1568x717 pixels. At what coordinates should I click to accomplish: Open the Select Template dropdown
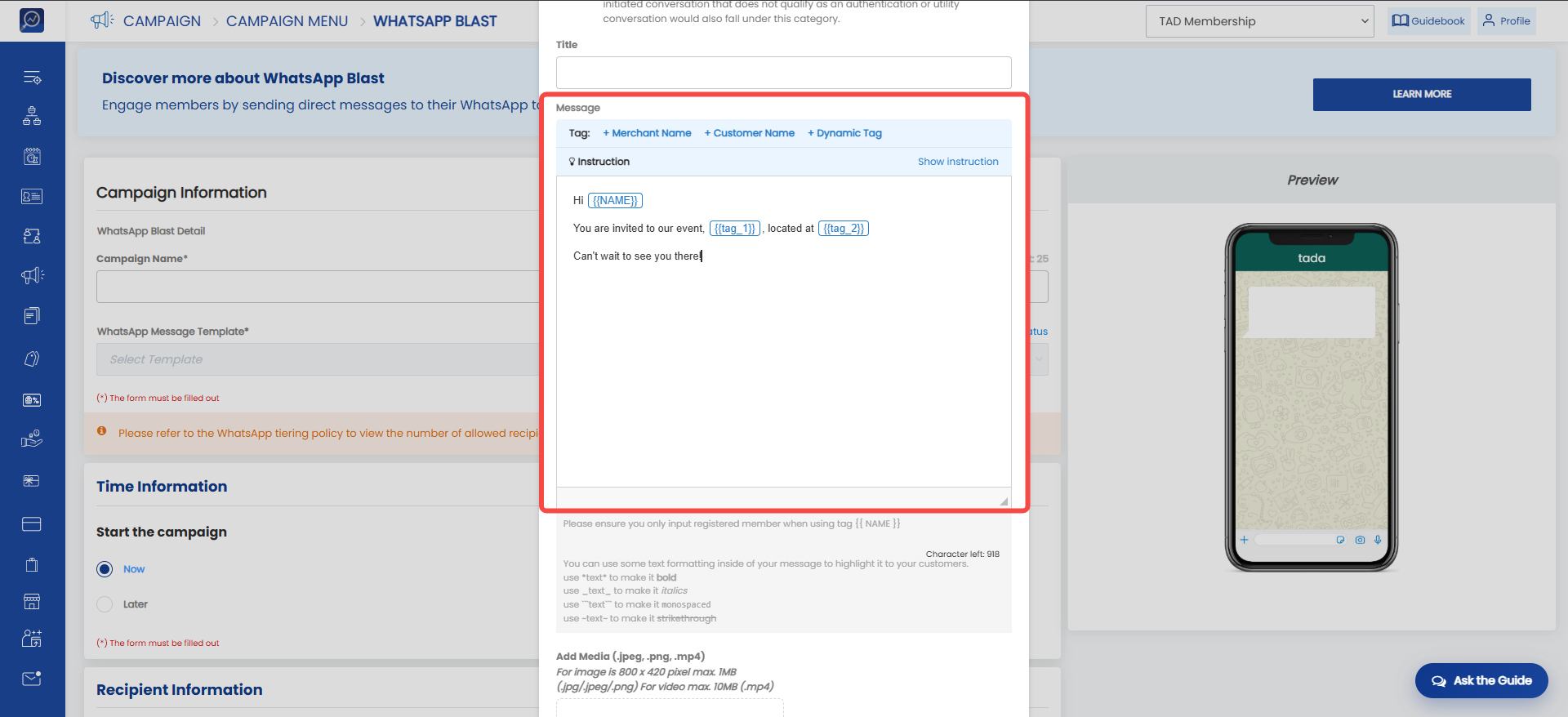(x=572, y=359)
